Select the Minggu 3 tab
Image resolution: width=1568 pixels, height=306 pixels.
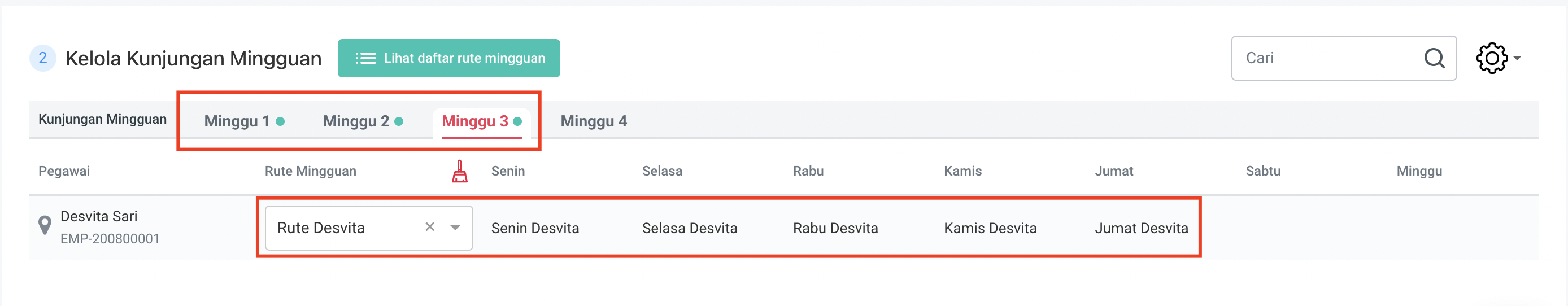coord(475,121)
